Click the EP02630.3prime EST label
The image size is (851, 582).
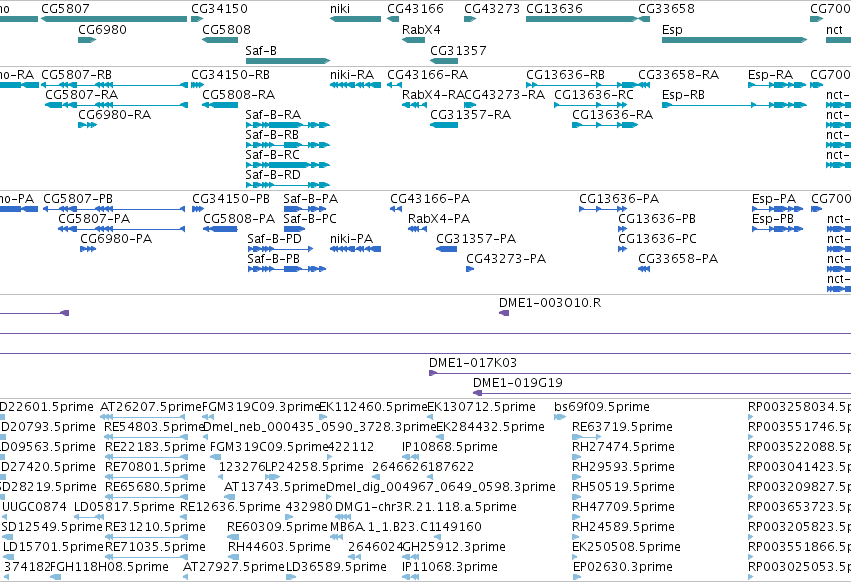coord(623,567)
